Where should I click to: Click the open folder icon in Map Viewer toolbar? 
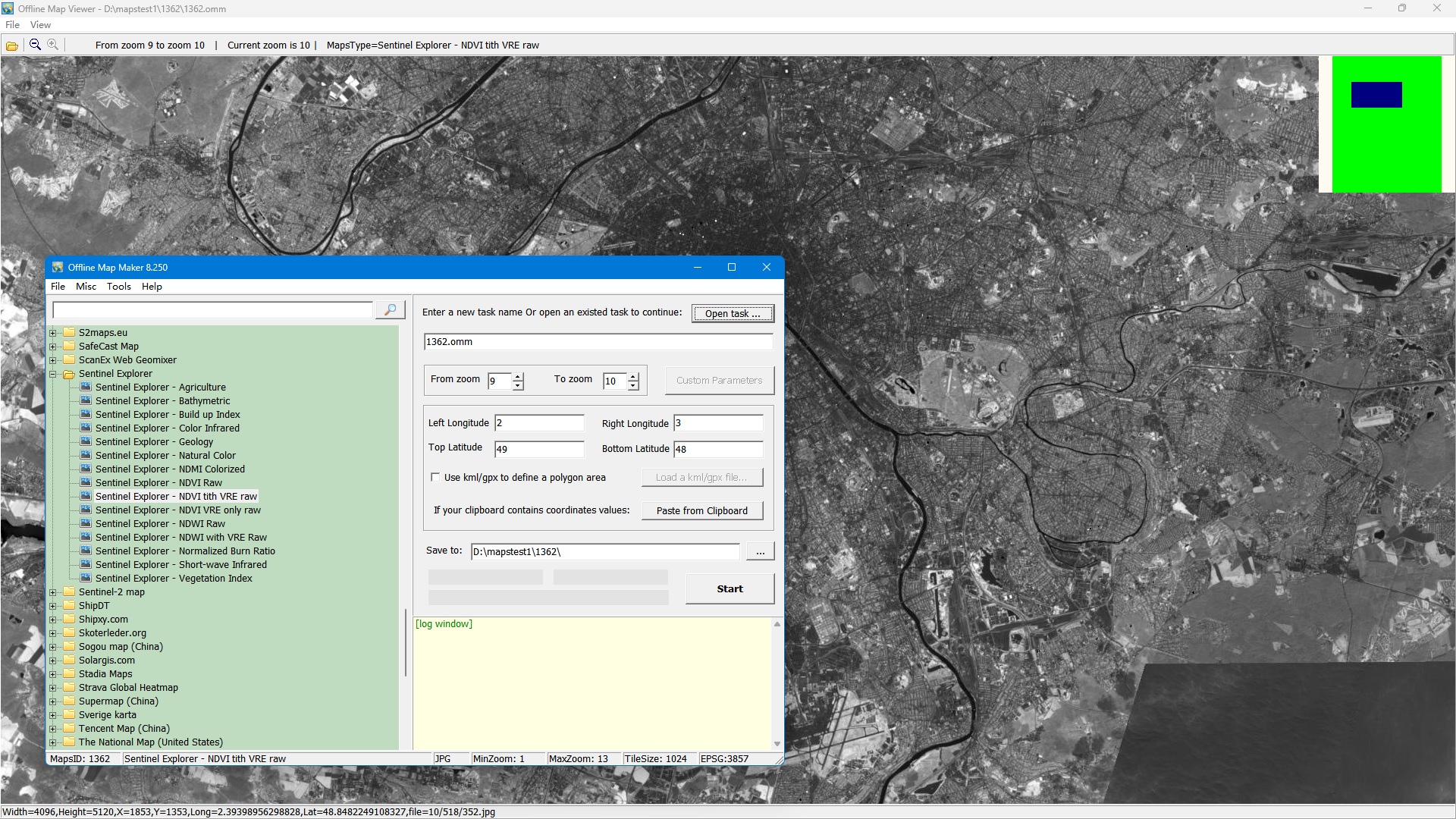pyautogui.click(x=12, y=45)
